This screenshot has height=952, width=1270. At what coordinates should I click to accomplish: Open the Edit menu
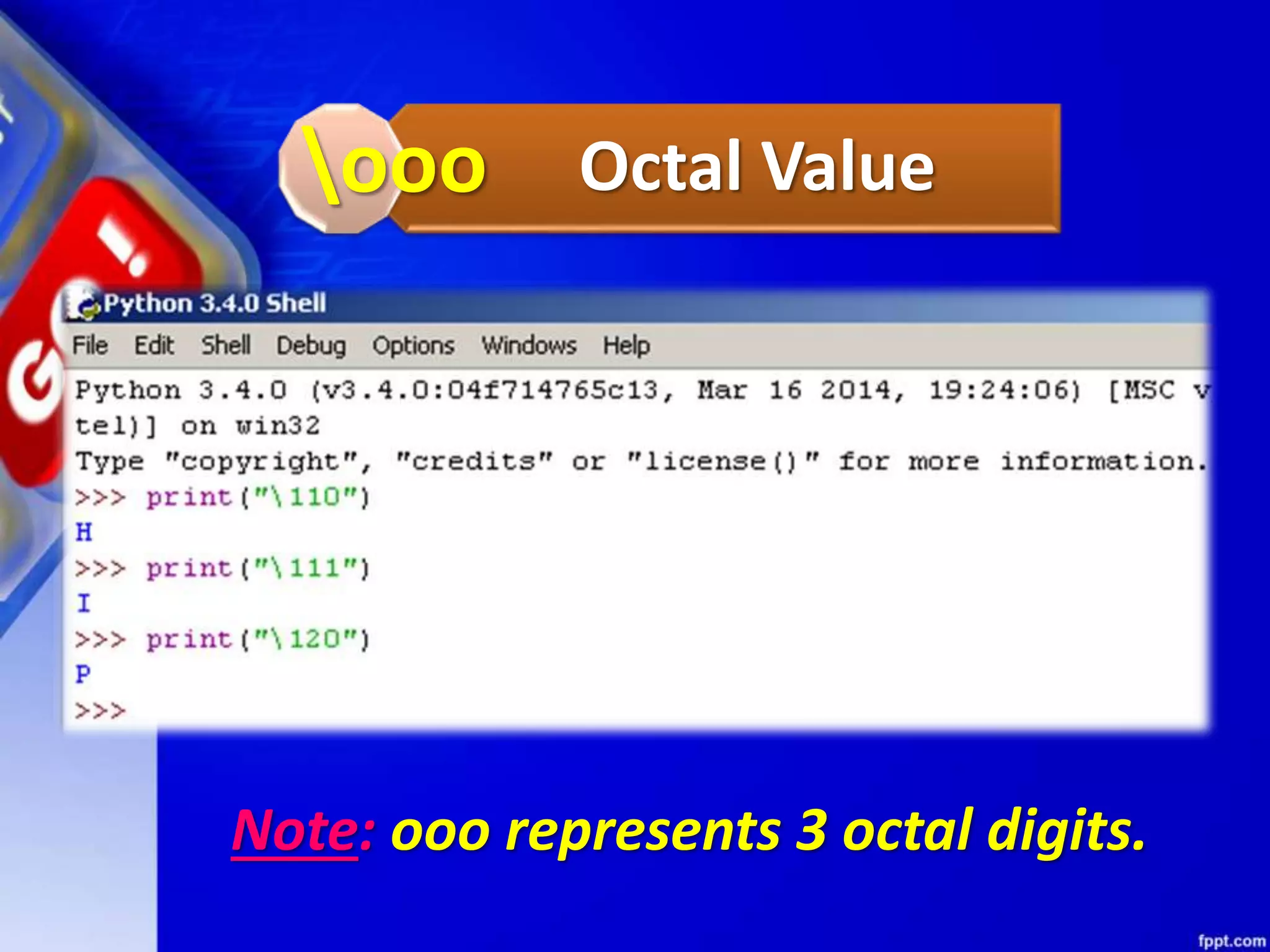pos(154,345)
